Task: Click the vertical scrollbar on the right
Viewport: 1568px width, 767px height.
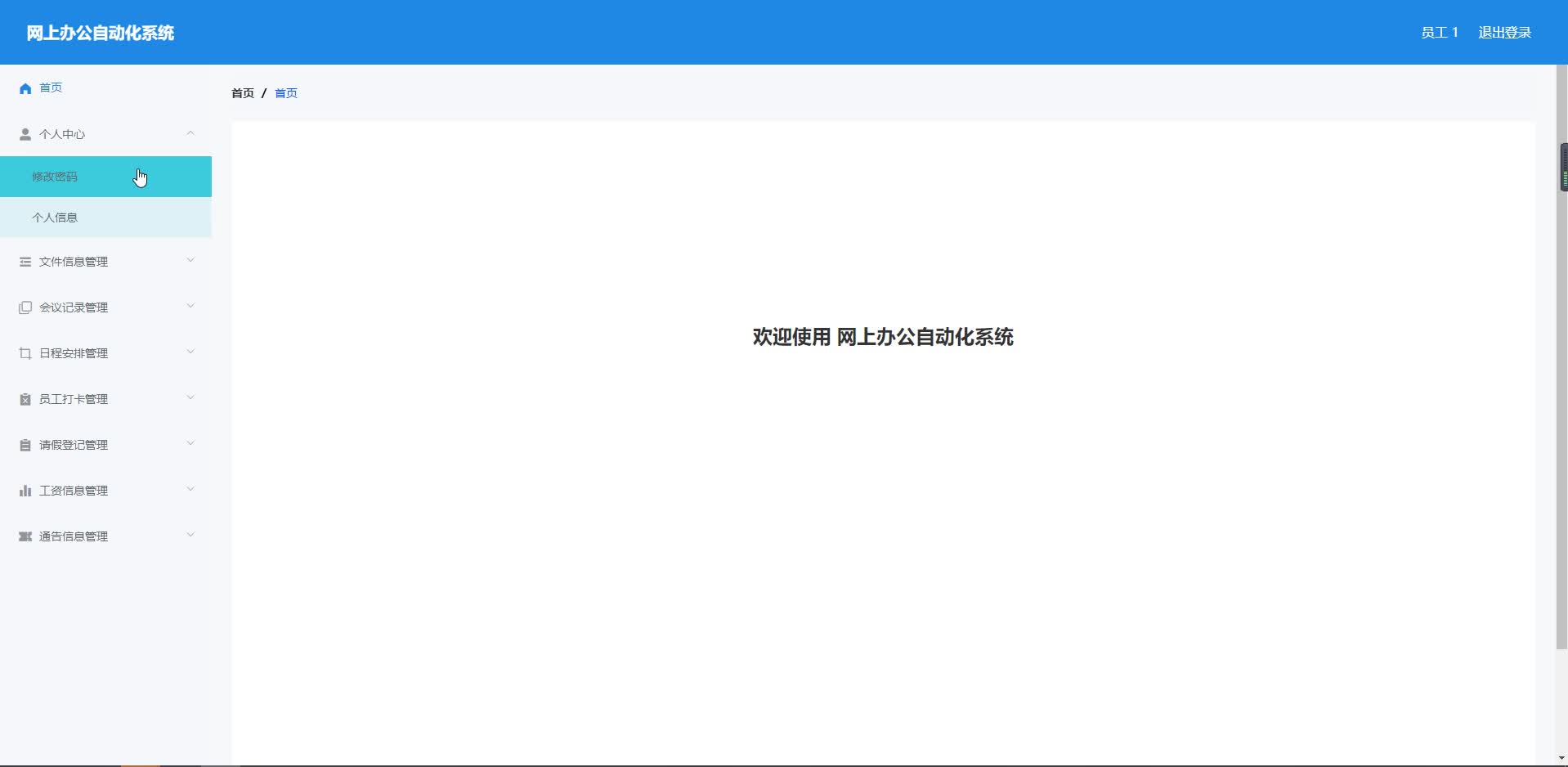Action: tap(1562, 167)
